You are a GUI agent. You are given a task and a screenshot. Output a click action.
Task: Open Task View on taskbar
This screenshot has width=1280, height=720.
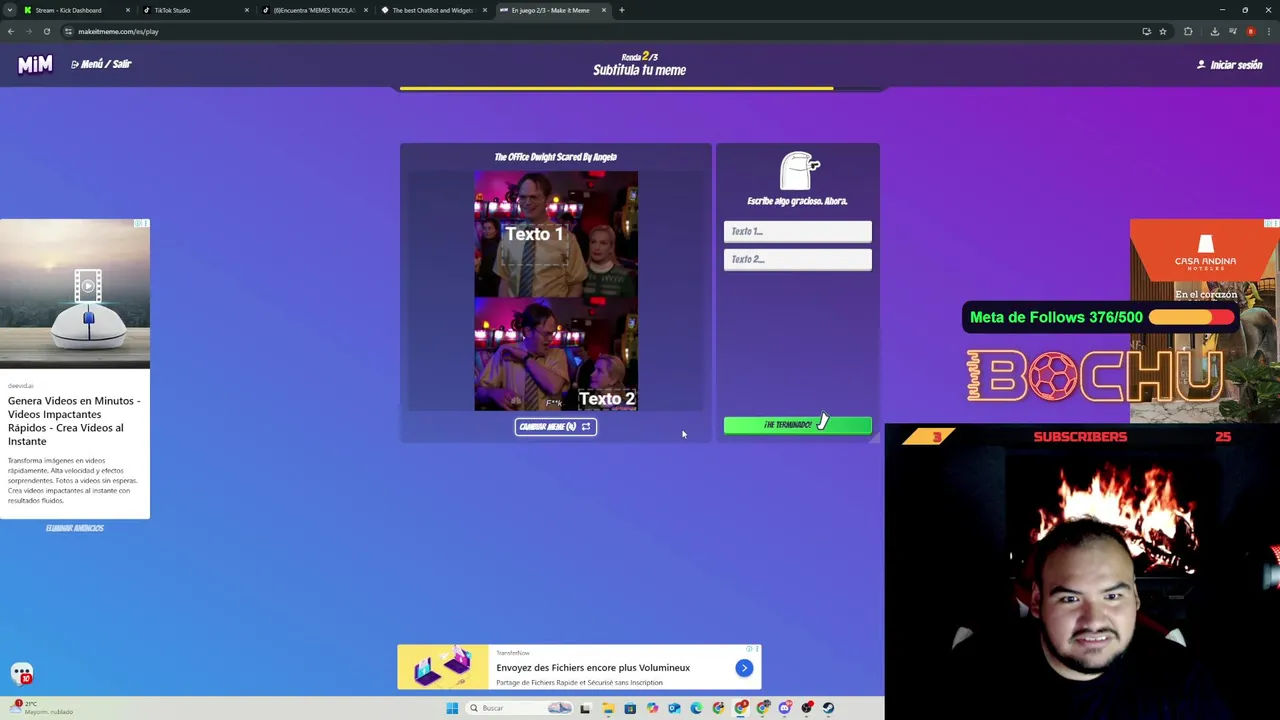pyautogui.click(x=585, y=708)
